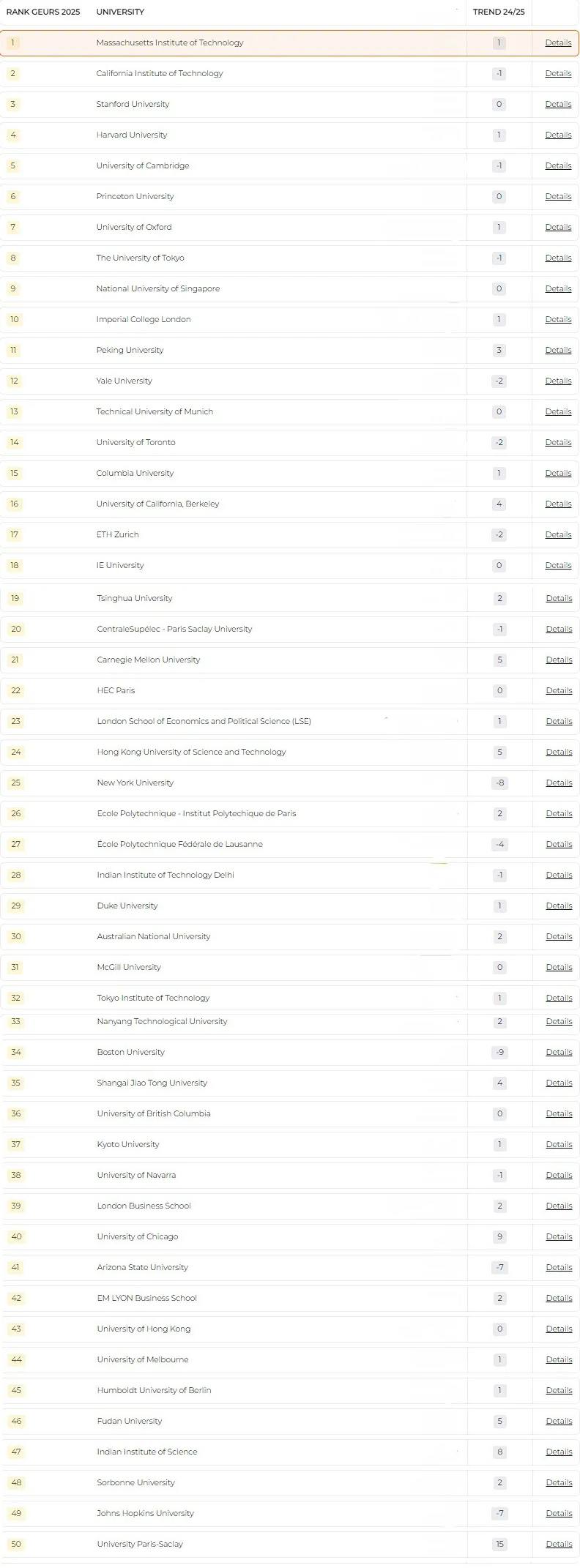The image size is (580, 1568).
Task: View New York University Details
Action: [559, 783]
